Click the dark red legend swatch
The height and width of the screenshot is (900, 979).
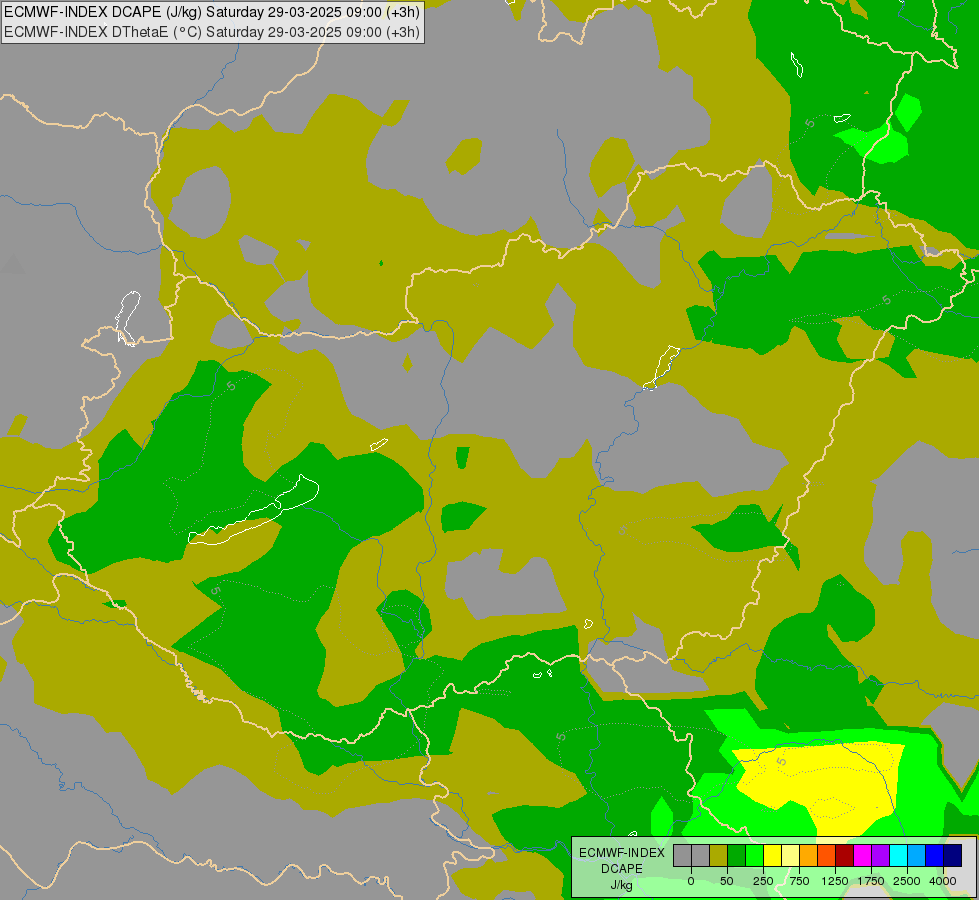(845, 855)
